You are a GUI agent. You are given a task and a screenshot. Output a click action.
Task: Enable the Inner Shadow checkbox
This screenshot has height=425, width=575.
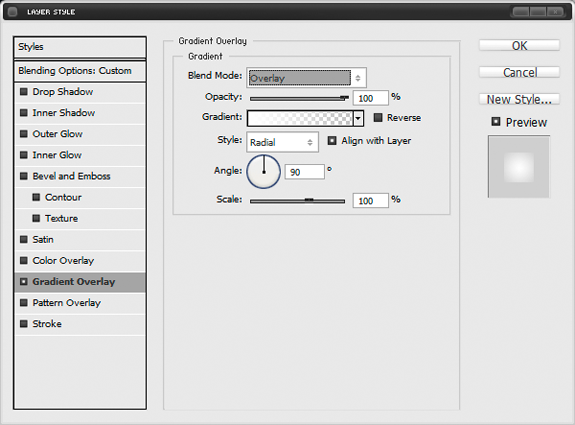point(24,113)
